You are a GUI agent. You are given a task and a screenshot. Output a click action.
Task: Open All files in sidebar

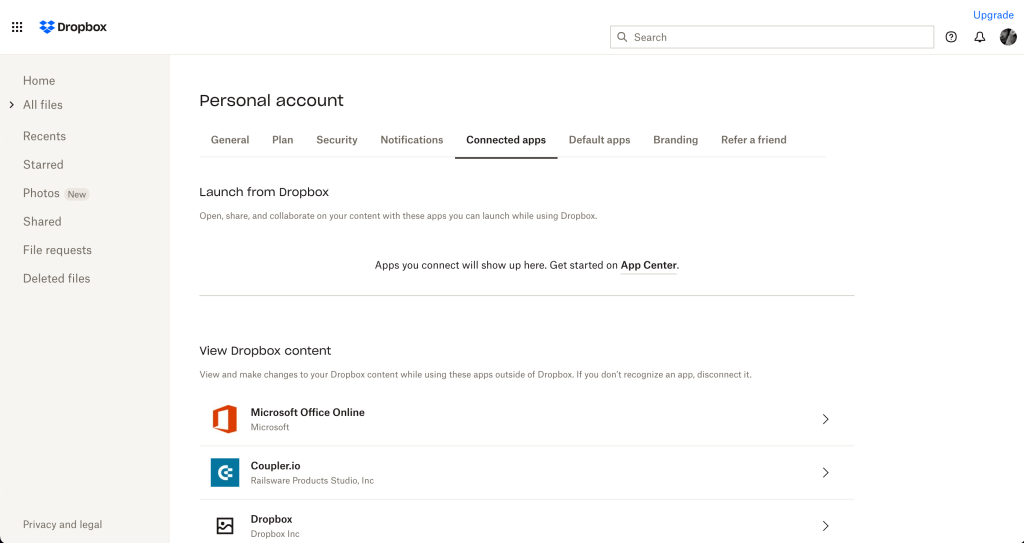[43, 105]
